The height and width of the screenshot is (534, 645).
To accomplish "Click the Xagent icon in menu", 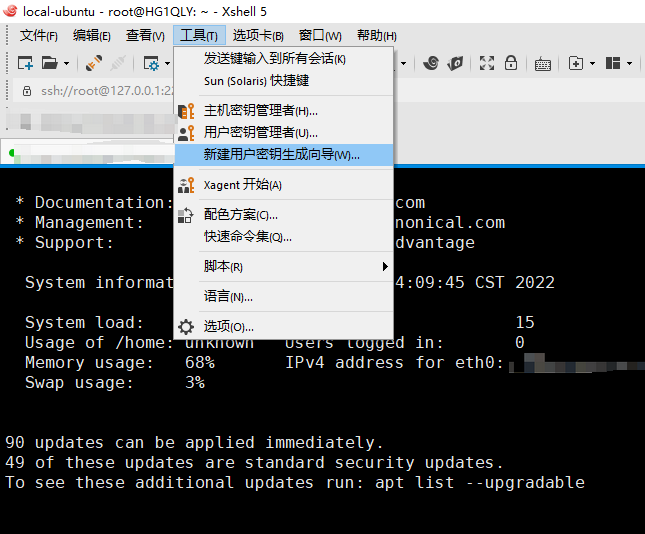I will (186, 185).
